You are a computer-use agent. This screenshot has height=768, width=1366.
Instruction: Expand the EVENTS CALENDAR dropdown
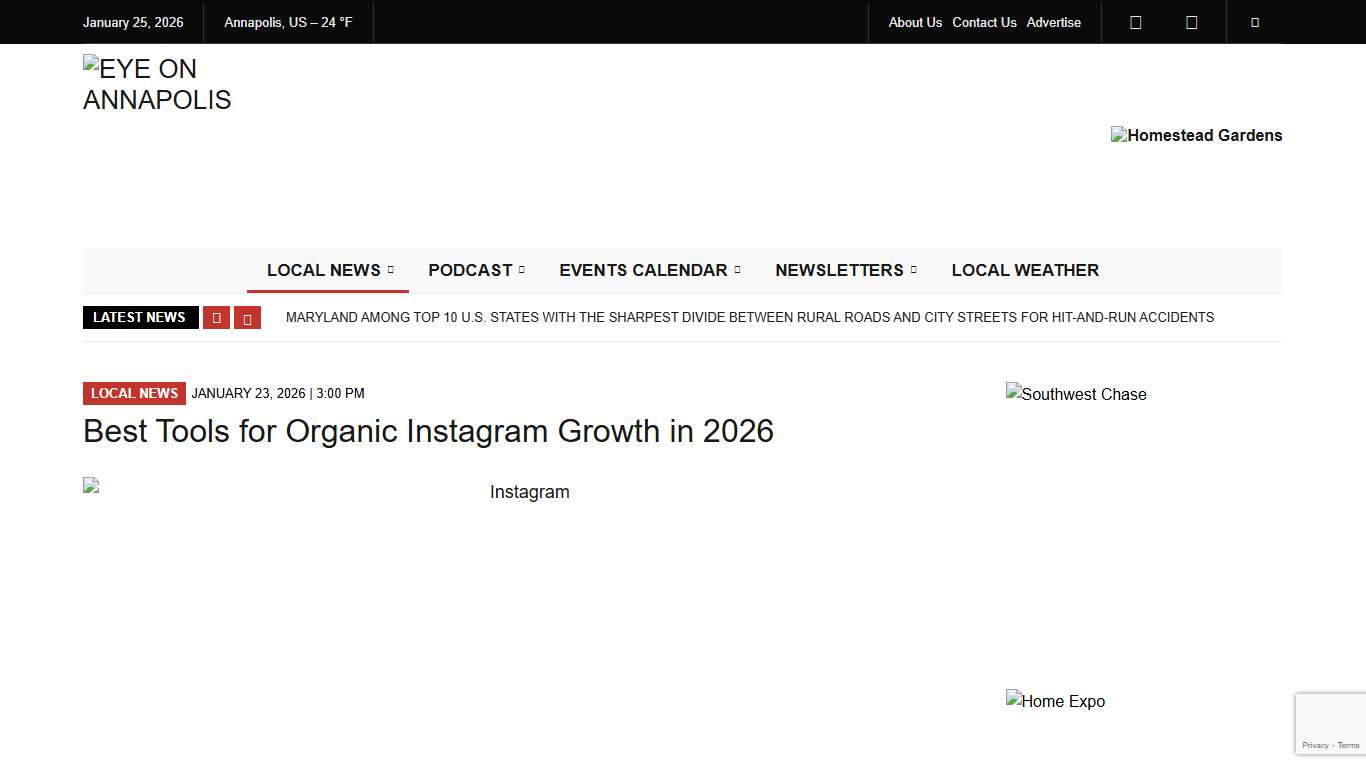click(x=643, y=270)
